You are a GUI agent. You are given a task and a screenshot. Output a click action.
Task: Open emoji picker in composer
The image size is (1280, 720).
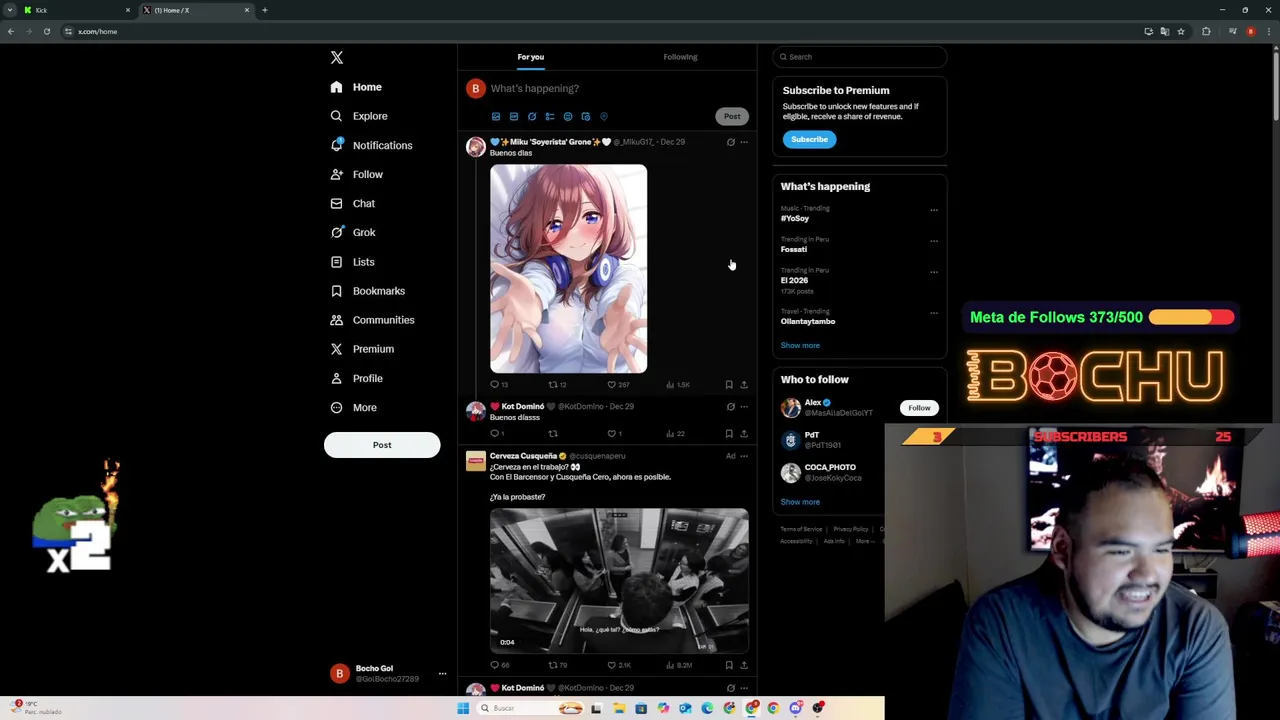pos(568,117)
